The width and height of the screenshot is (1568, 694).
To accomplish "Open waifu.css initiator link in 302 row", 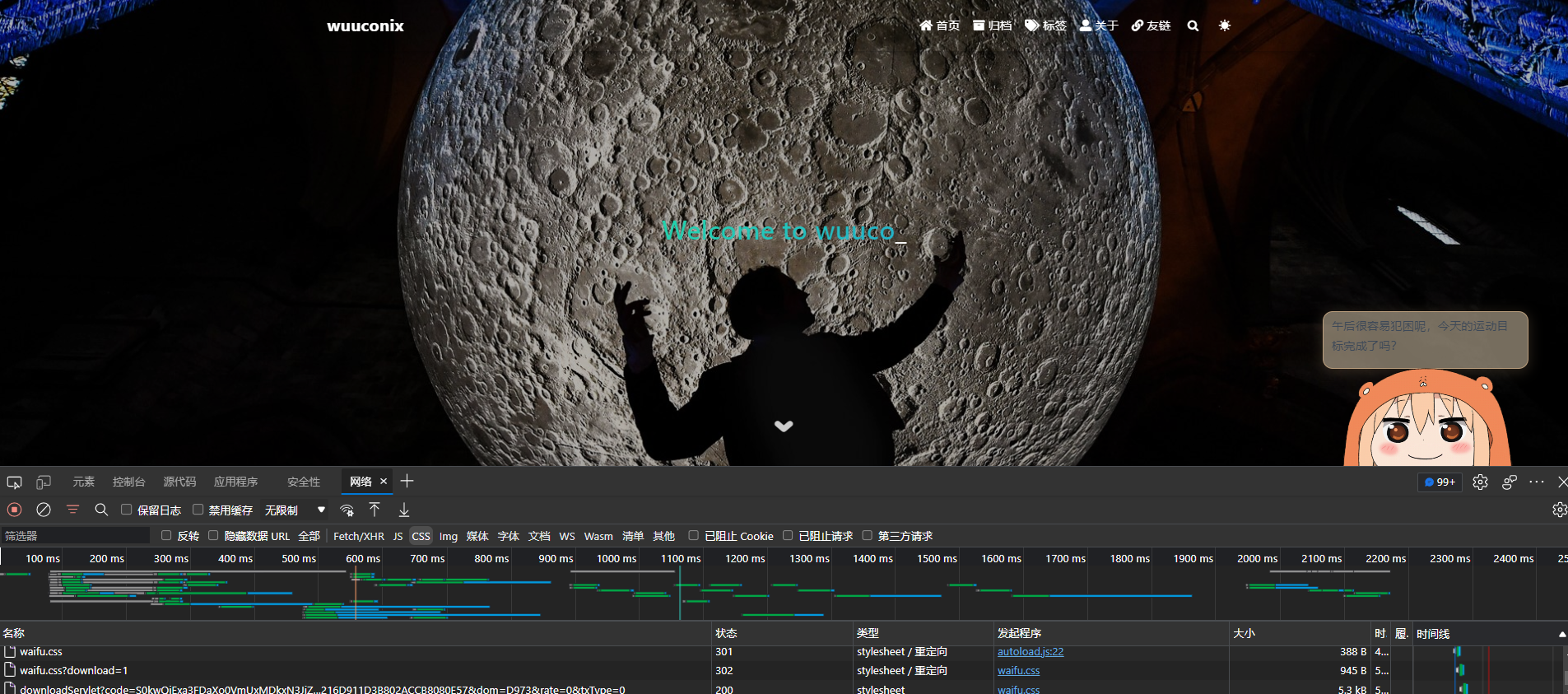I will [x=1019, y=670].
